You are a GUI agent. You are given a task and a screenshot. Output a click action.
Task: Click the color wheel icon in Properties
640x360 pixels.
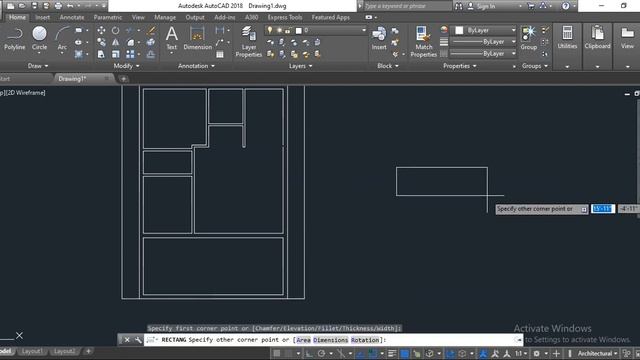[x=444, y=29]
